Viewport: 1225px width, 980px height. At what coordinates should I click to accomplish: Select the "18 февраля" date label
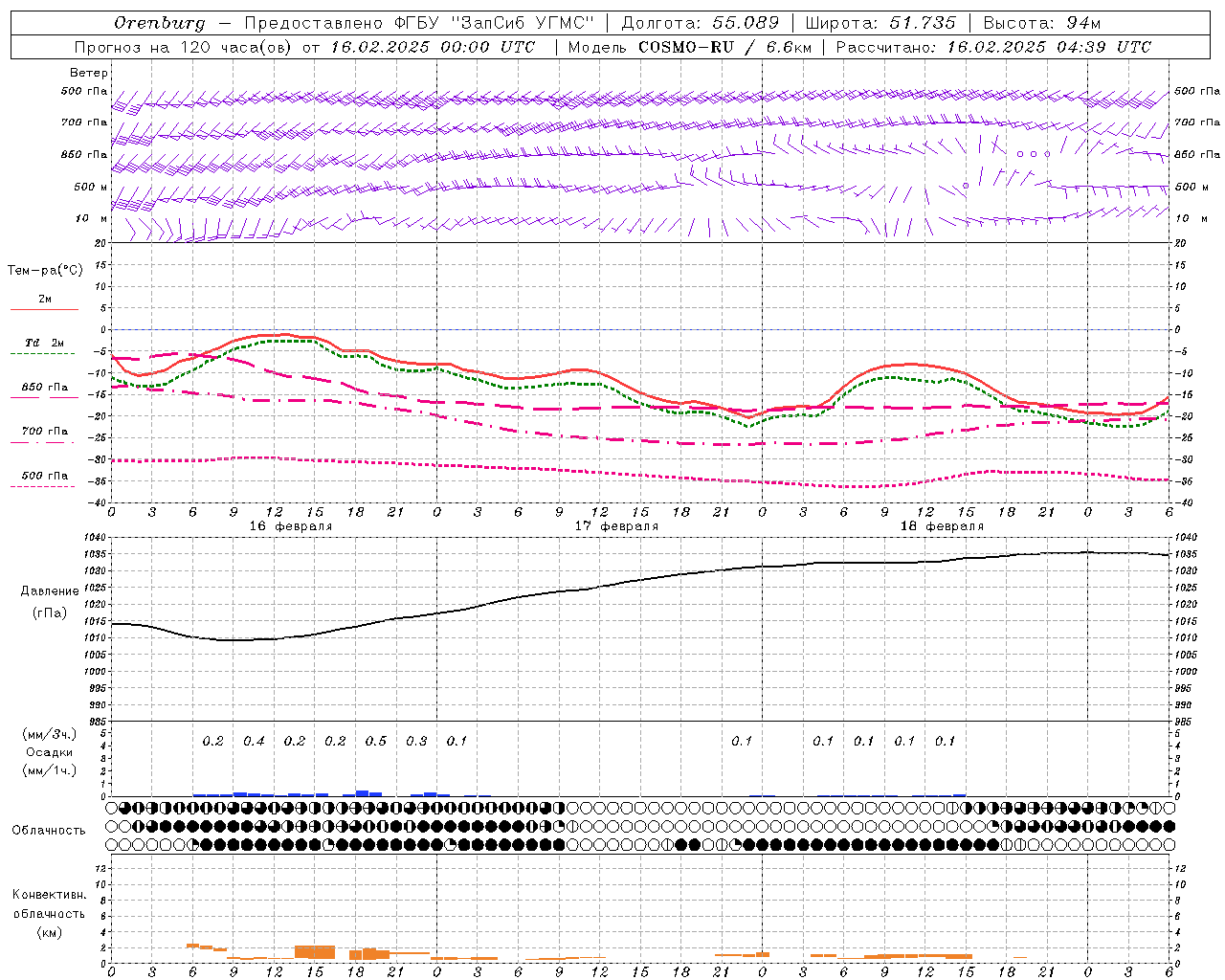tap(942, 526)
